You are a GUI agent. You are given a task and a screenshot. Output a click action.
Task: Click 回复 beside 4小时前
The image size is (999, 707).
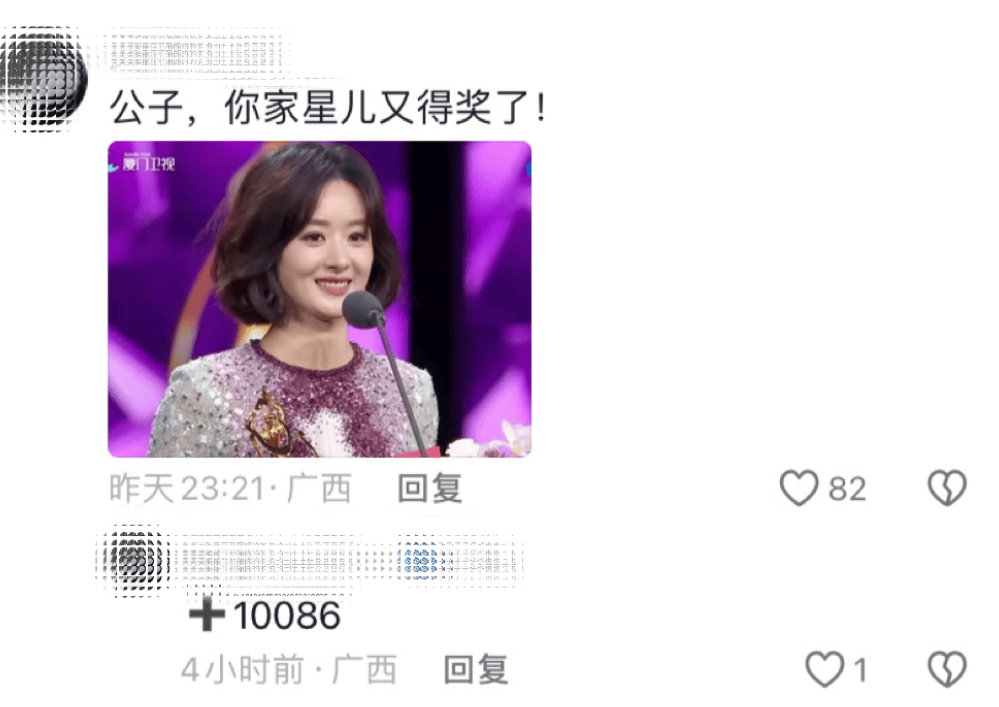476,669
